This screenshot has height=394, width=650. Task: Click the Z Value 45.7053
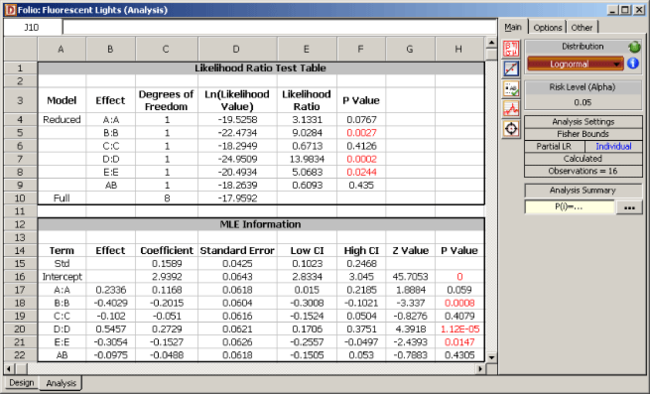(x=410, y=277)
